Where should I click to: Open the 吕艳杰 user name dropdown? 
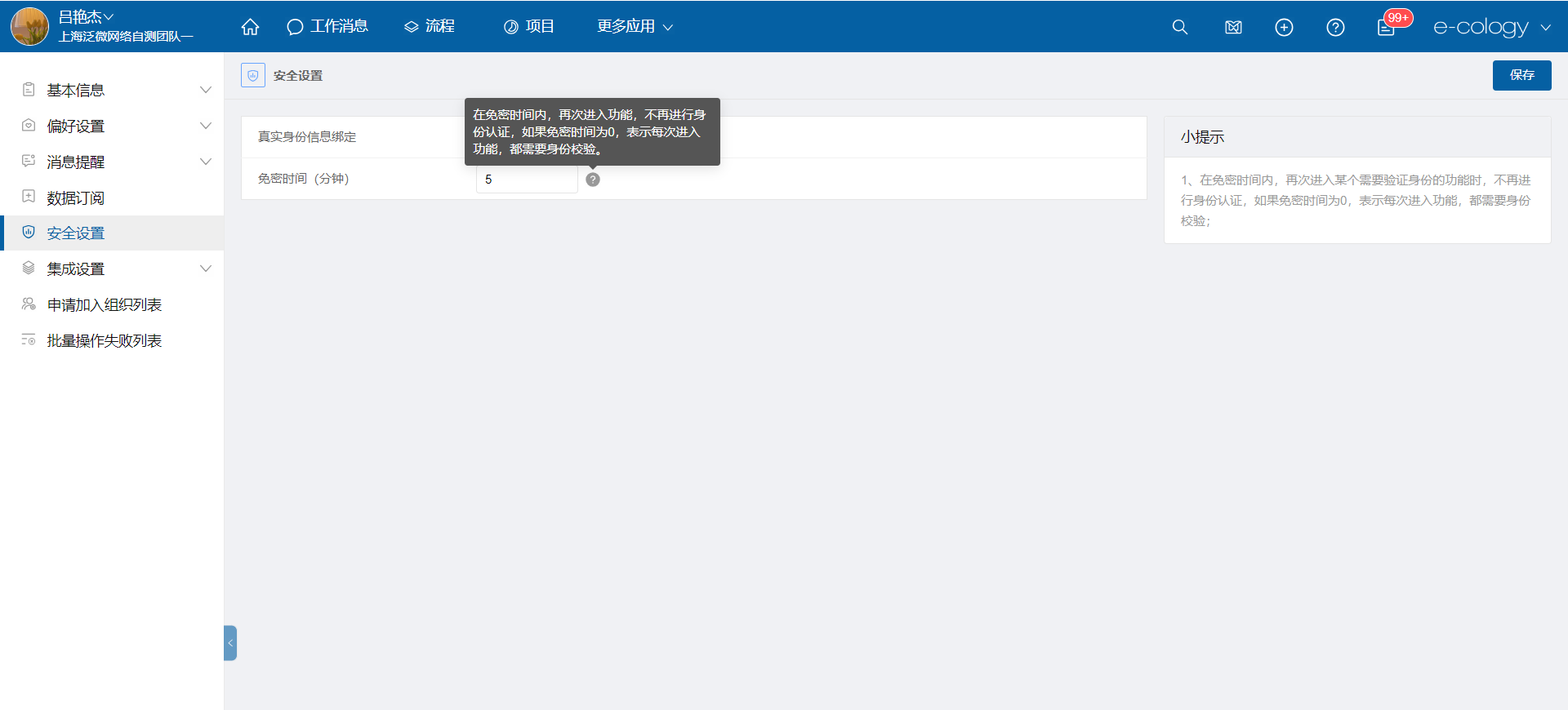coord(86,16)
